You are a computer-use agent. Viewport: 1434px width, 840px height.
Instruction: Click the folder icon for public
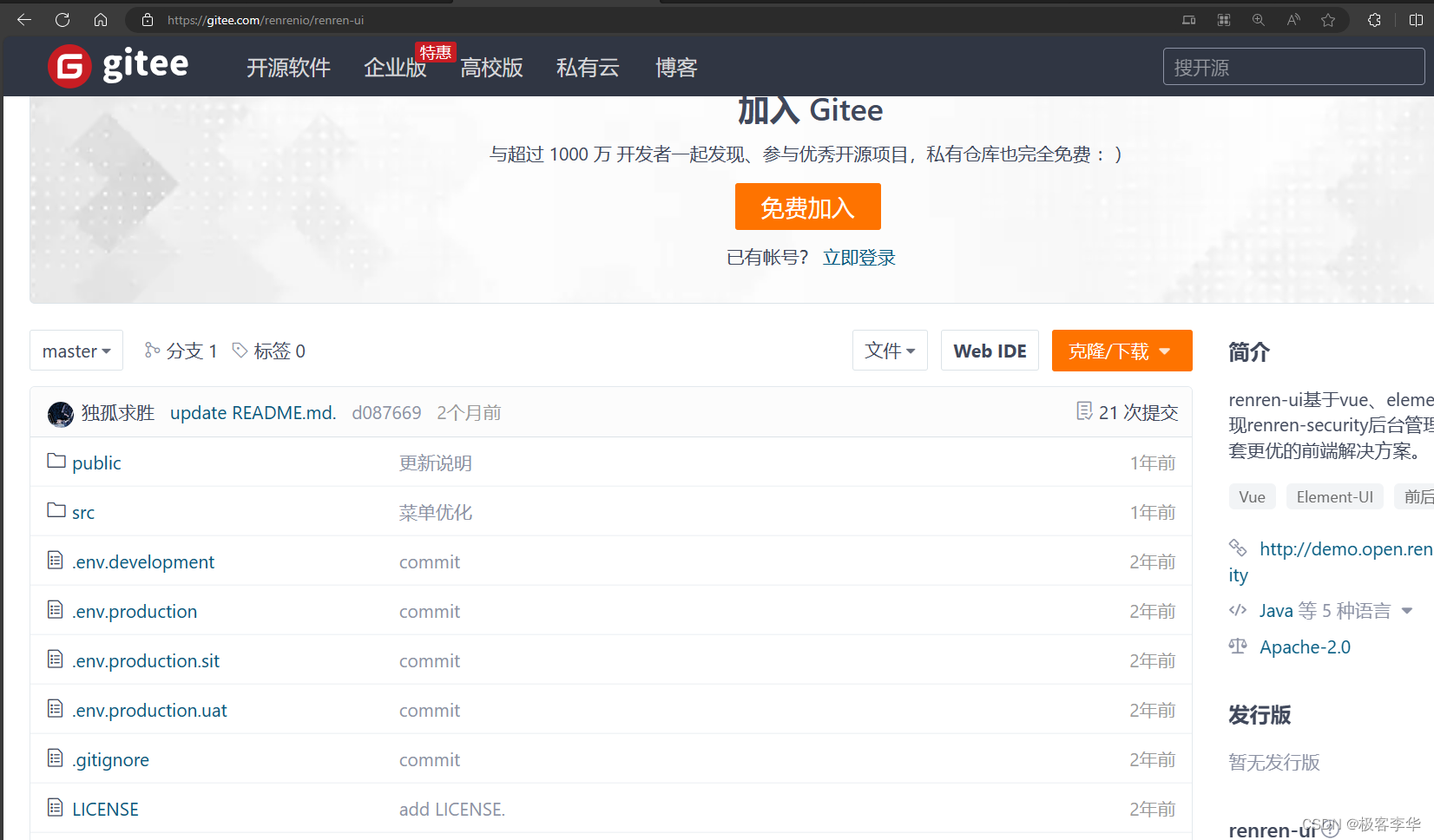(x=56, y=461)
